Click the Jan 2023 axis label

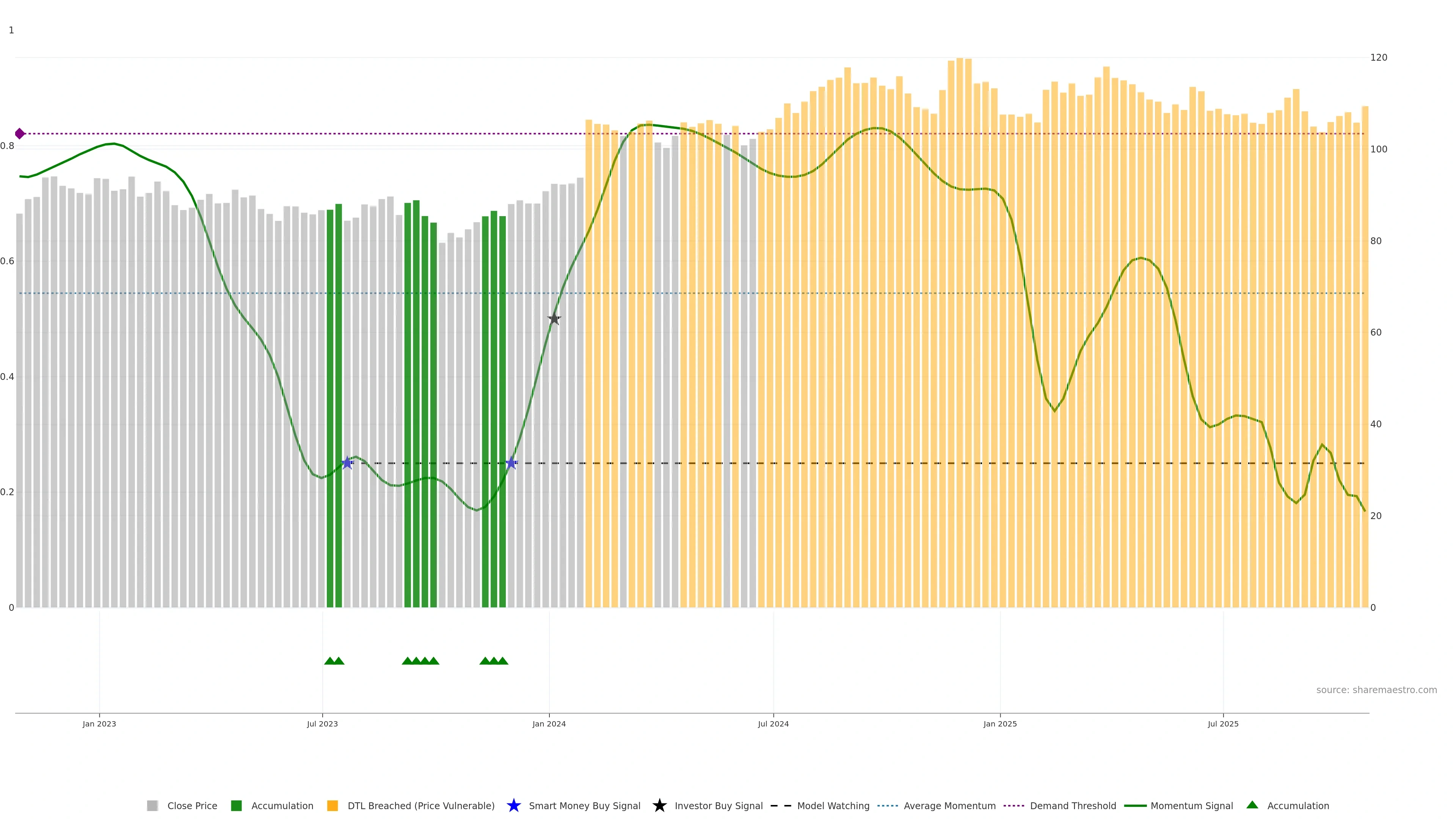99,723
